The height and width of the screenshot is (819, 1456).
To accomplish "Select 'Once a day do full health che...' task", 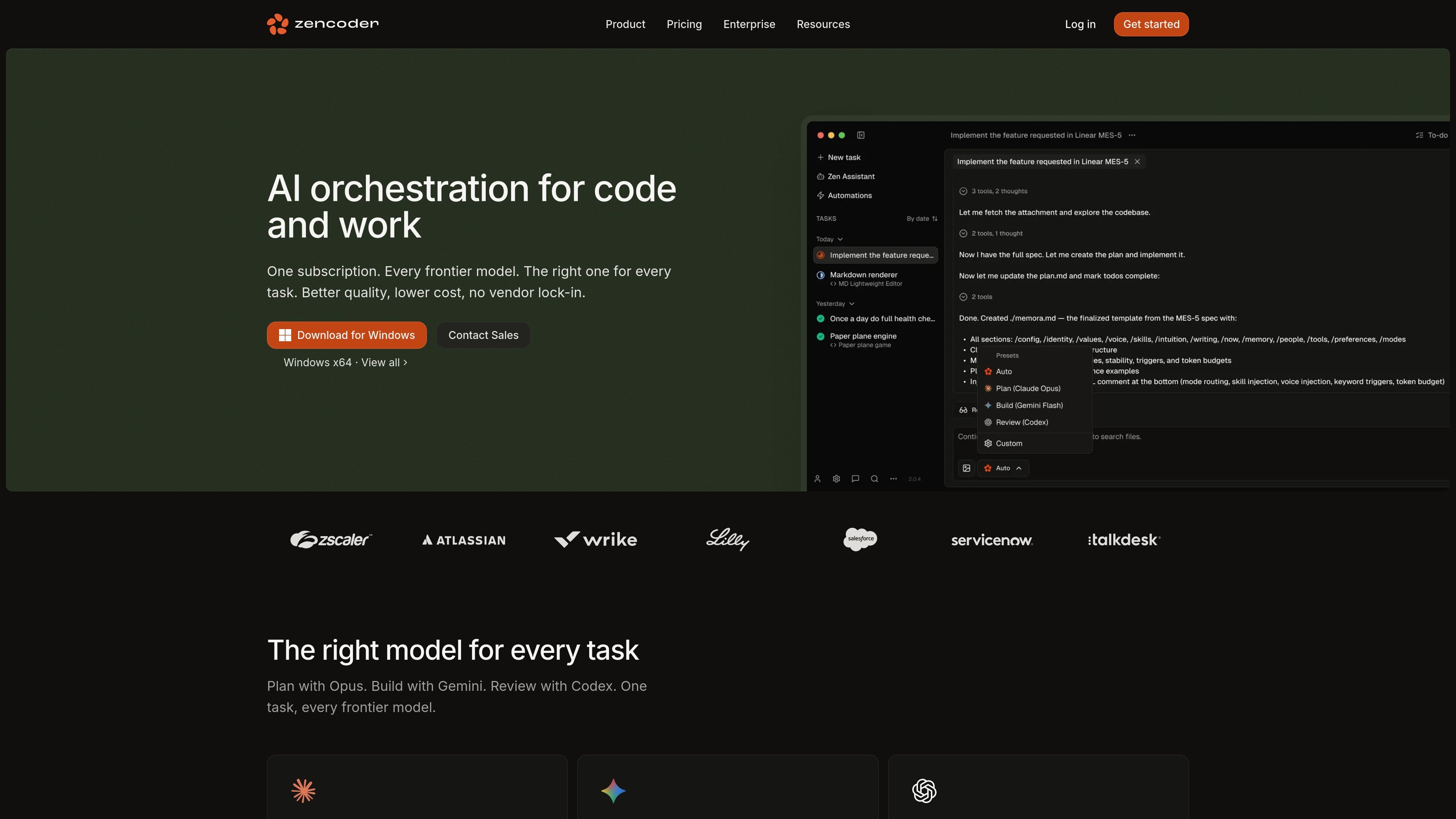I will 875,319.
